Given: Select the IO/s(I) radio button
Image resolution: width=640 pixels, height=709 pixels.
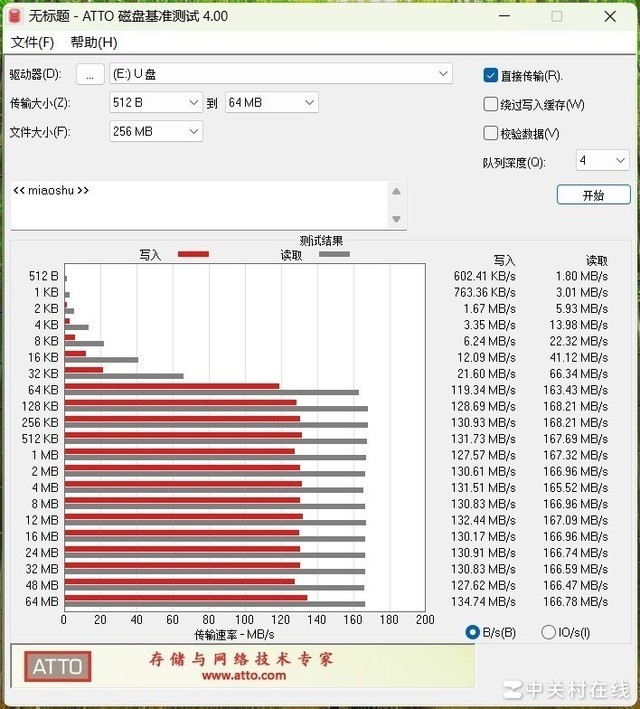Looking at the screenshot, I should pos(548,632).
